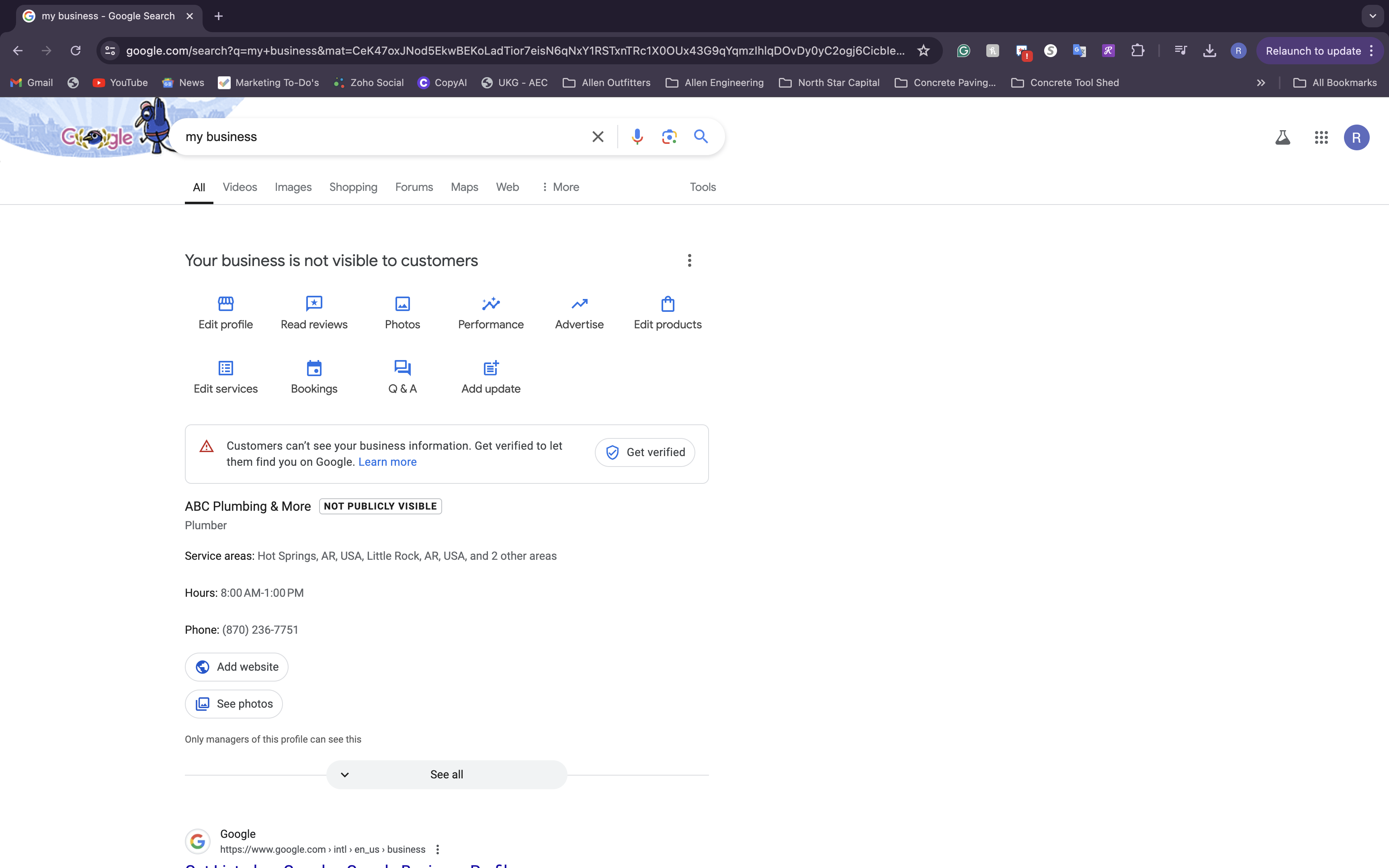Click the magnifier search button
The width and height of the screenshot is (1389, 868).
pyautogui.click(x=701, y=137)
